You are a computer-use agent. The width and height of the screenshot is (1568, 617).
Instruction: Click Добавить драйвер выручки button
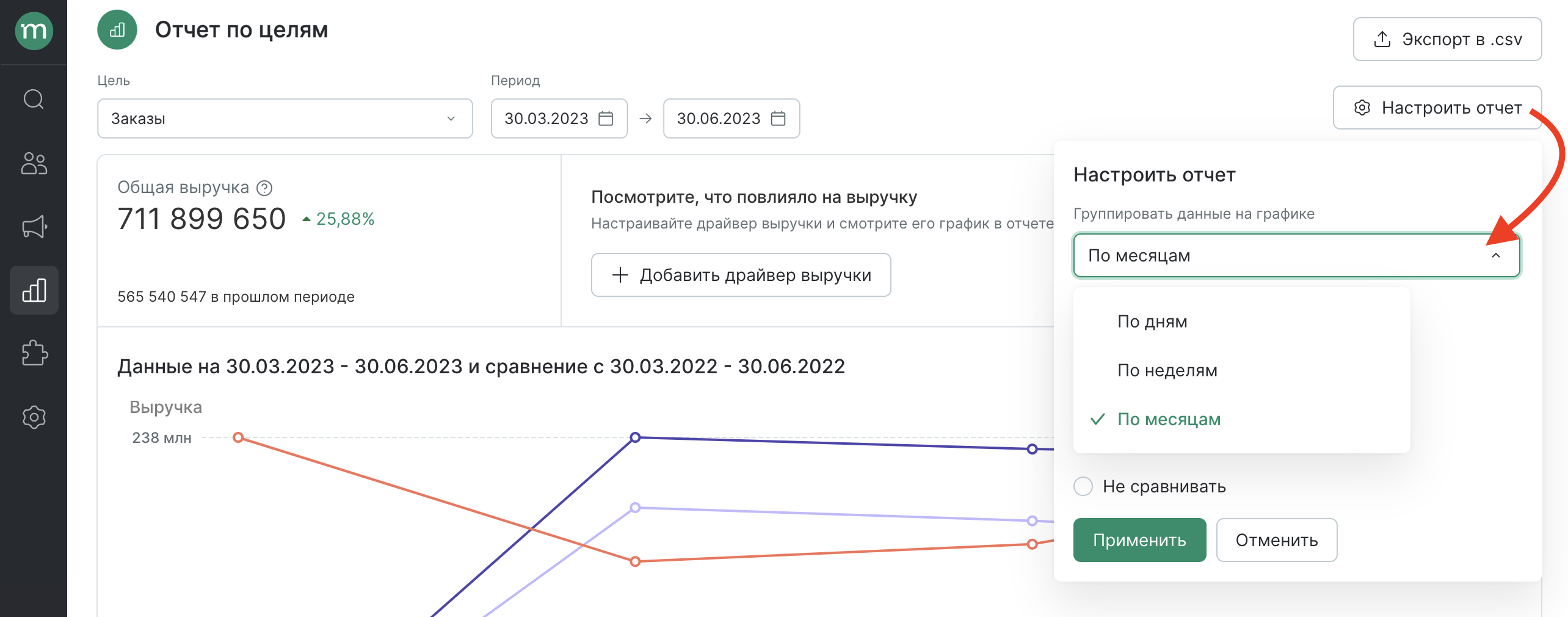pos(741,275)
